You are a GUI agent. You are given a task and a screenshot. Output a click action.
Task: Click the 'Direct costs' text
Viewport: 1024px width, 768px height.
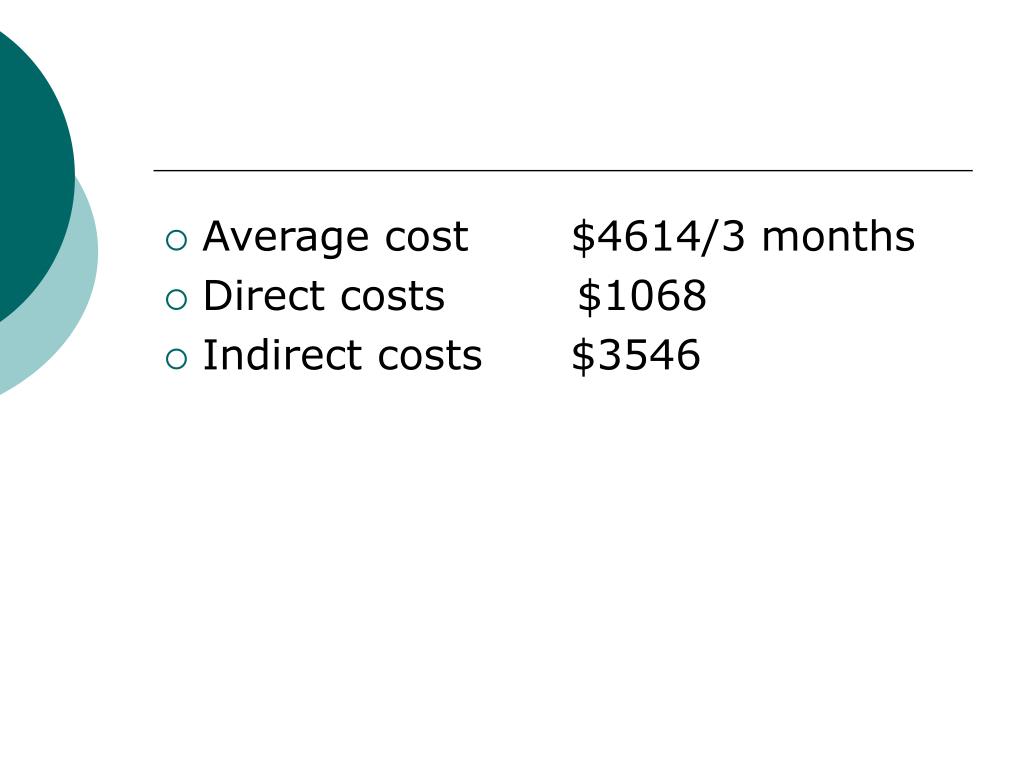coord(324,296)
